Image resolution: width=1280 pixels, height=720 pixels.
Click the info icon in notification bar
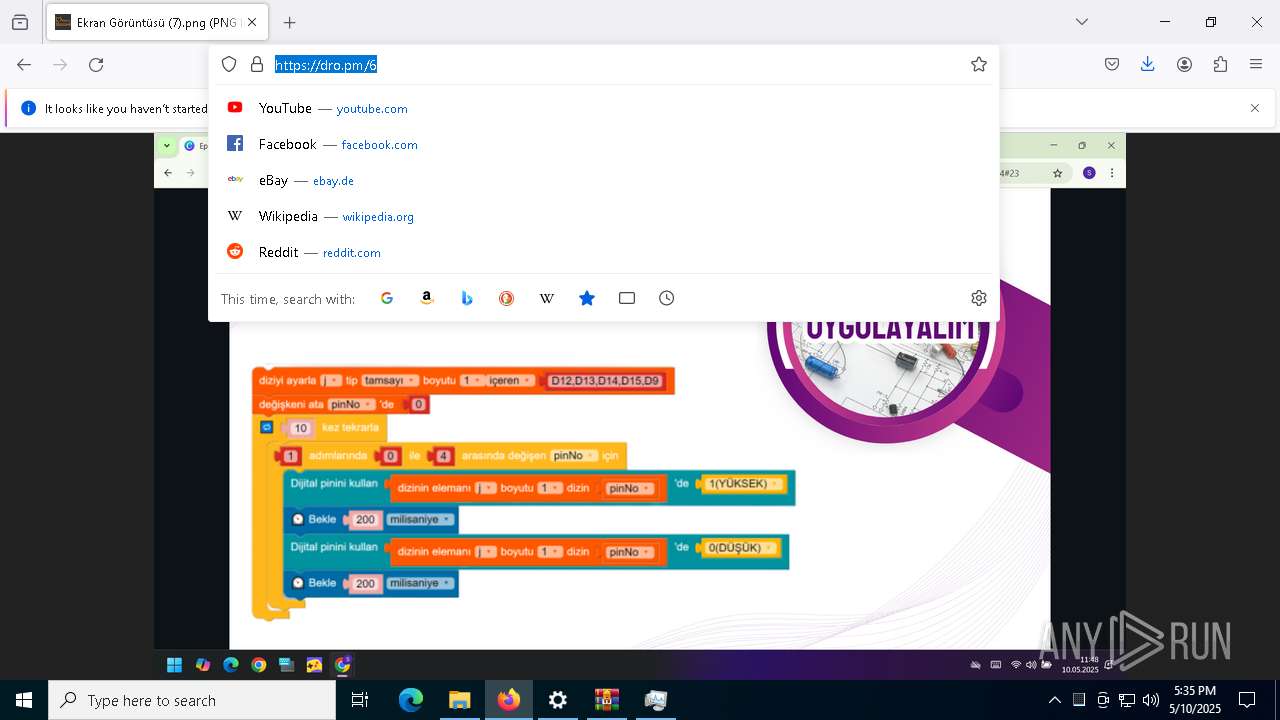(28, 108)
